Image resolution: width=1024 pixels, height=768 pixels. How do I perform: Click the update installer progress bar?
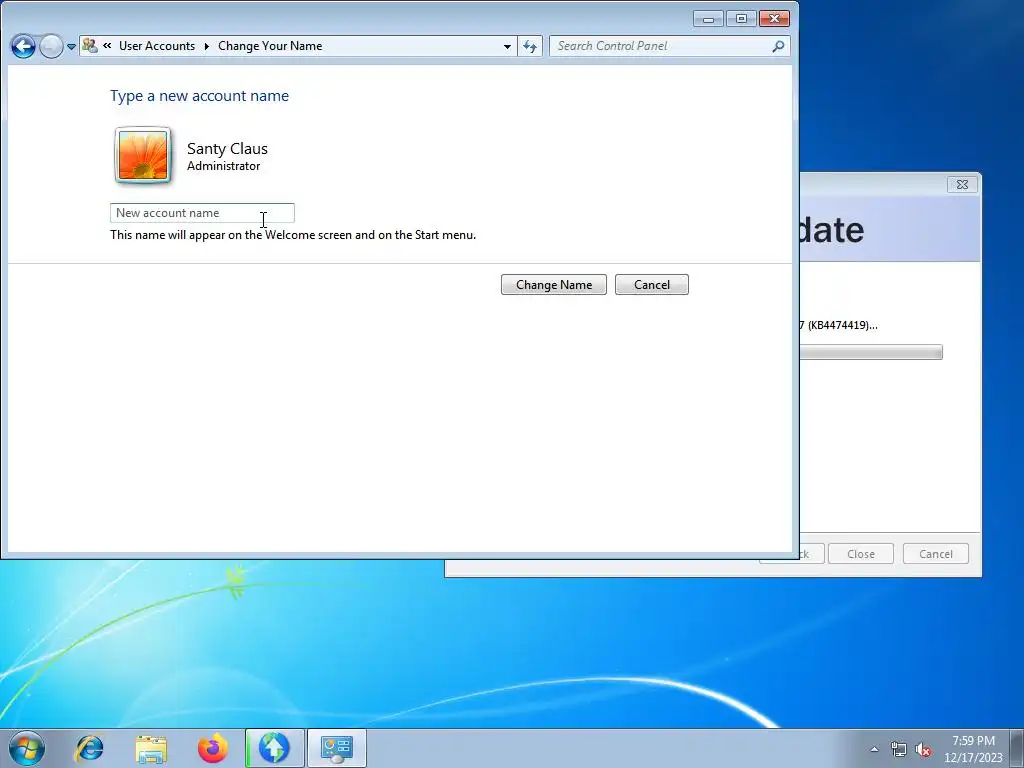click(x=871, y=353)
